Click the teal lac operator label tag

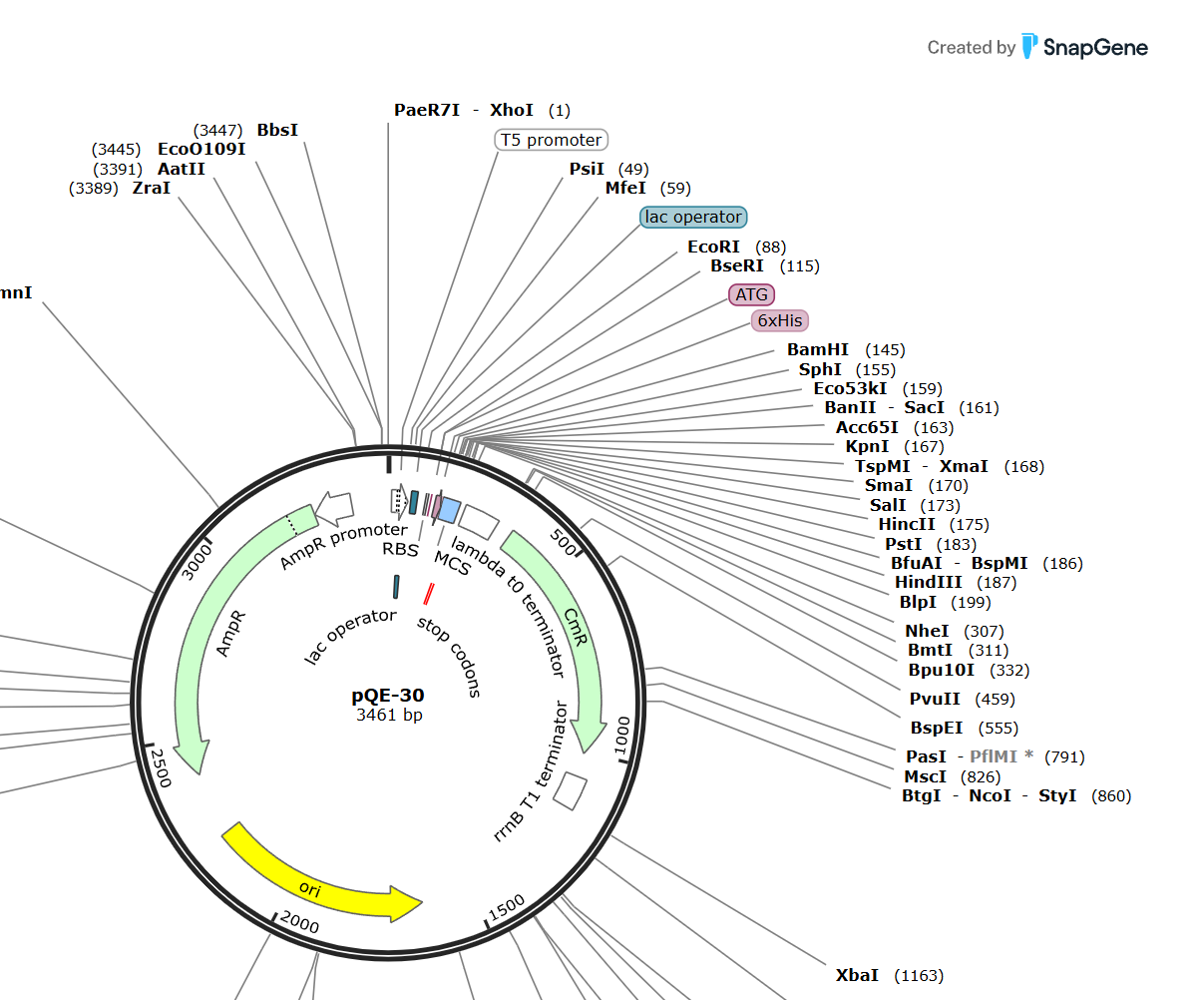pyautogui.click(x=692, y=217)
